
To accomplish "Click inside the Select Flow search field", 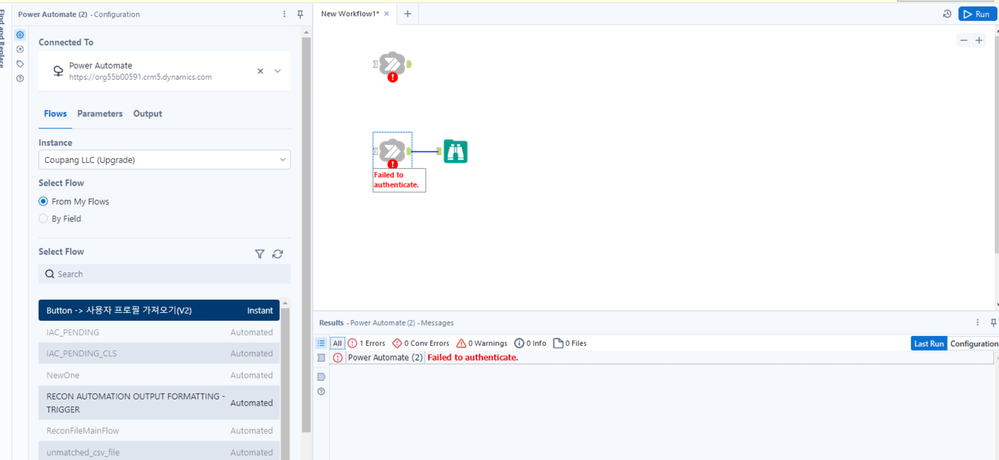I will point(164,274).
